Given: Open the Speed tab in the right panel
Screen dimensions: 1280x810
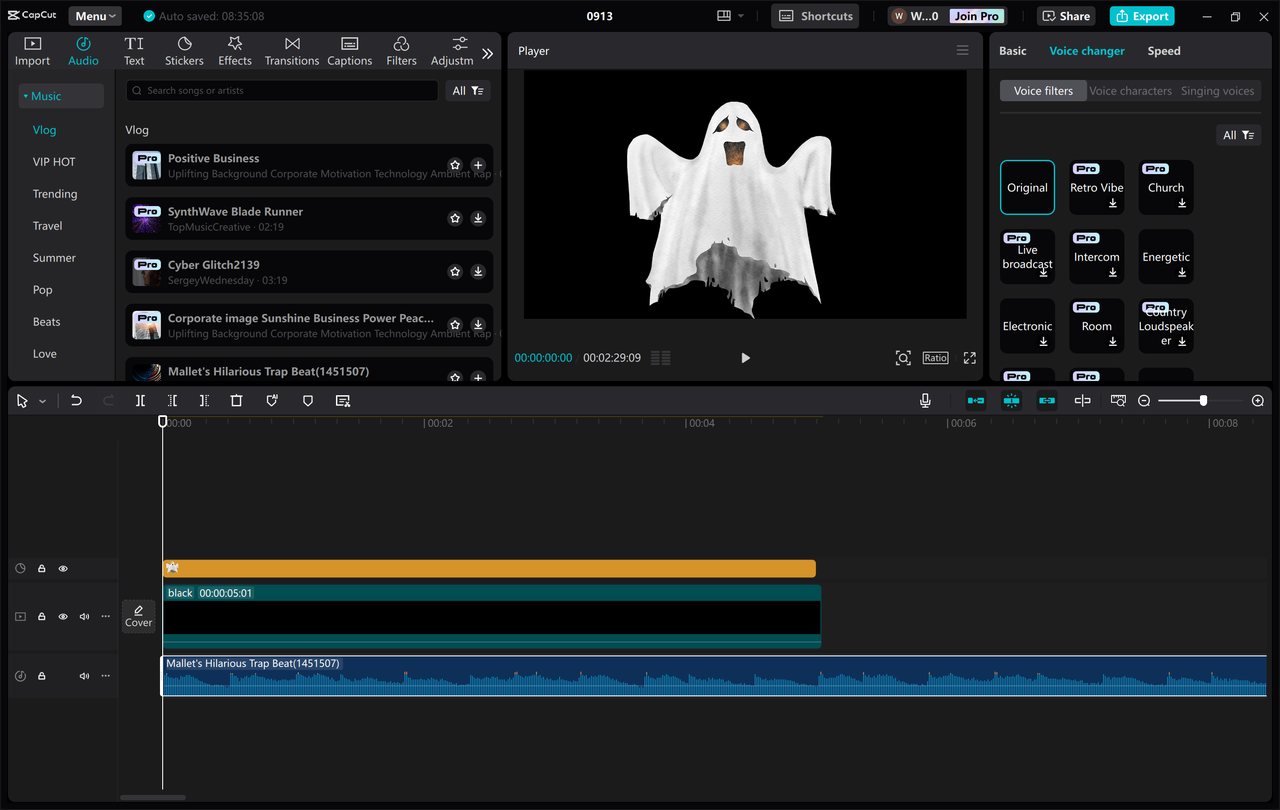Looking at the screenshot, I should click(1163, 50).
